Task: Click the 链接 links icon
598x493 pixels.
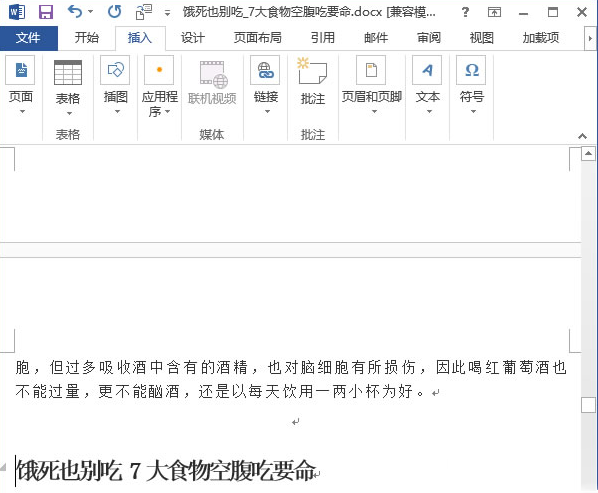Action: 265,70
